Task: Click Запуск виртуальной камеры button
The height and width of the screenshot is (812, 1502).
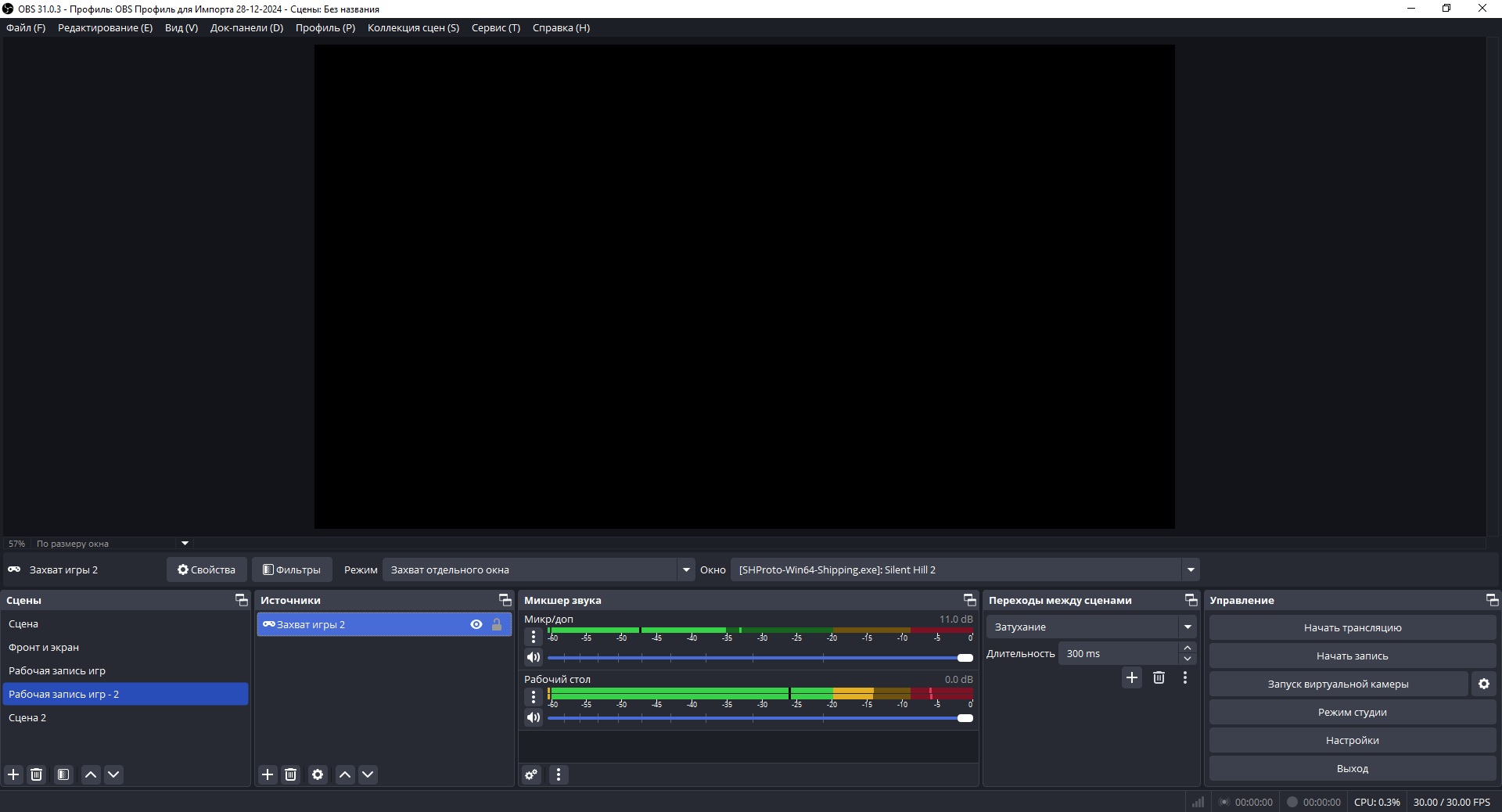Action: [x=1338, y=684]
